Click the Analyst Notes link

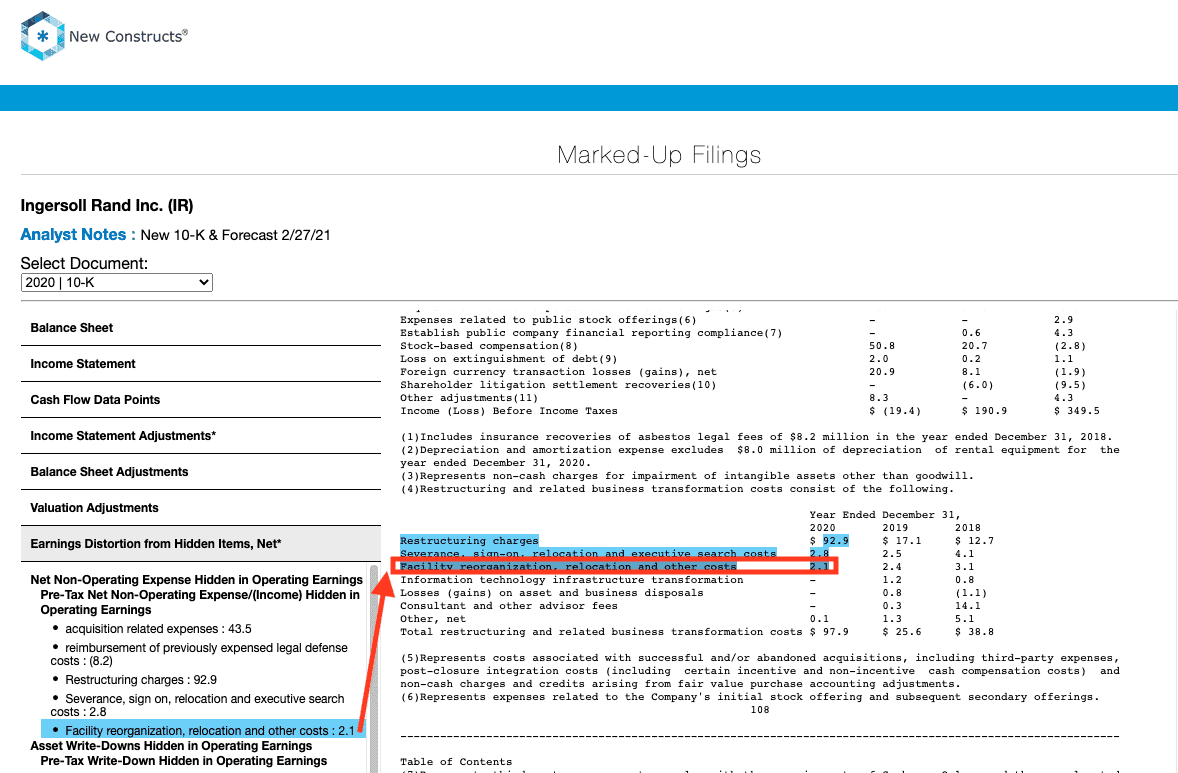tap(77, 234)
